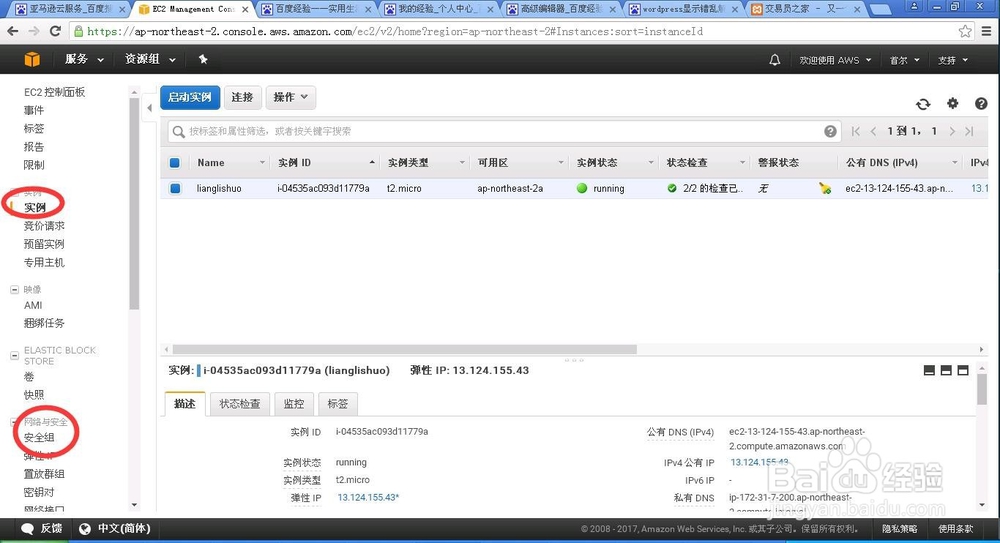Click the browser forward arrow
This screenshot has width=1000, height=543.
(x=34, y=31)
